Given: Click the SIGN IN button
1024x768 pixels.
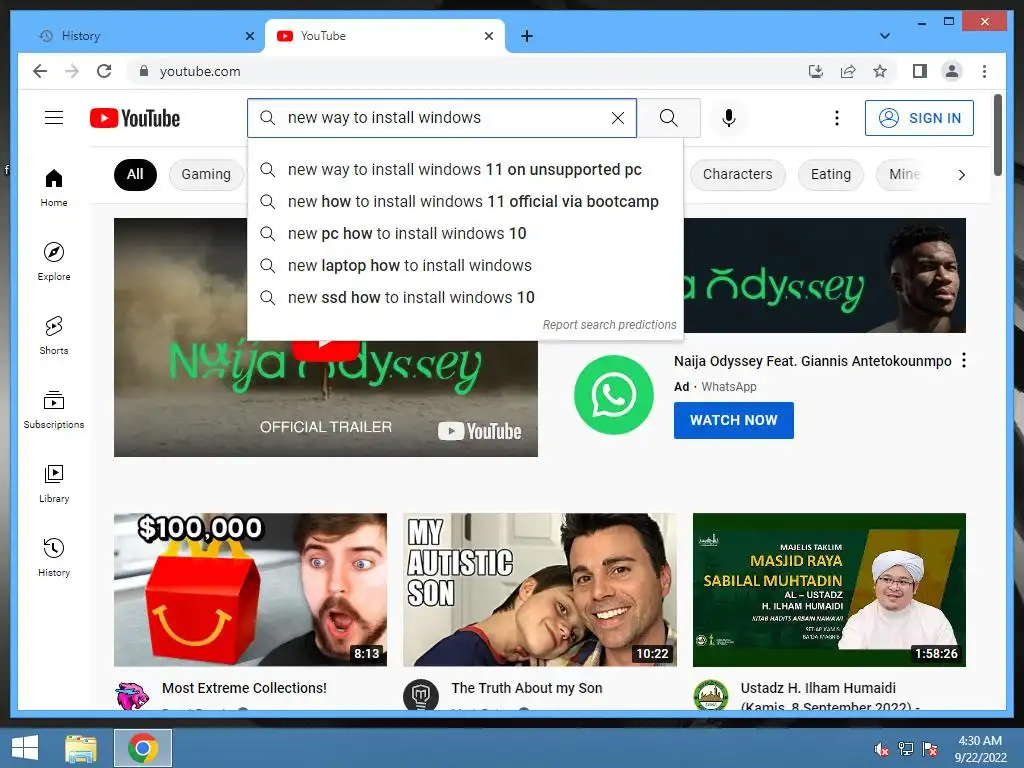Looking at the screenshot, I should [919, 118].
